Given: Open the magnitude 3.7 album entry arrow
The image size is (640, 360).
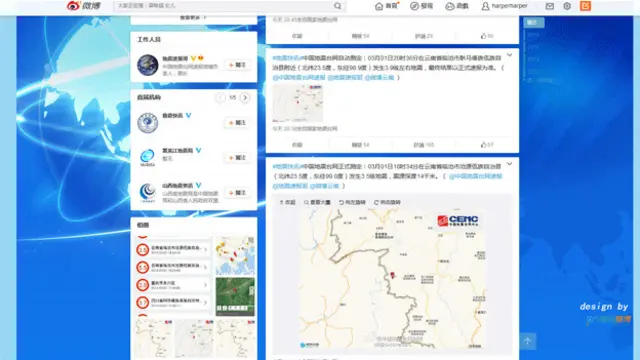Looking at the screenshot, I should click(205, 302).
